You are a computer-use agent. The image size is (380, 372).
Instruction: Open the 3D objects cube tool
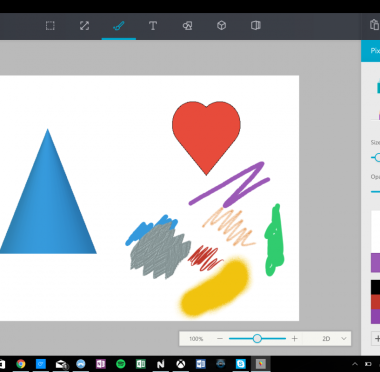tap(222, 26)
